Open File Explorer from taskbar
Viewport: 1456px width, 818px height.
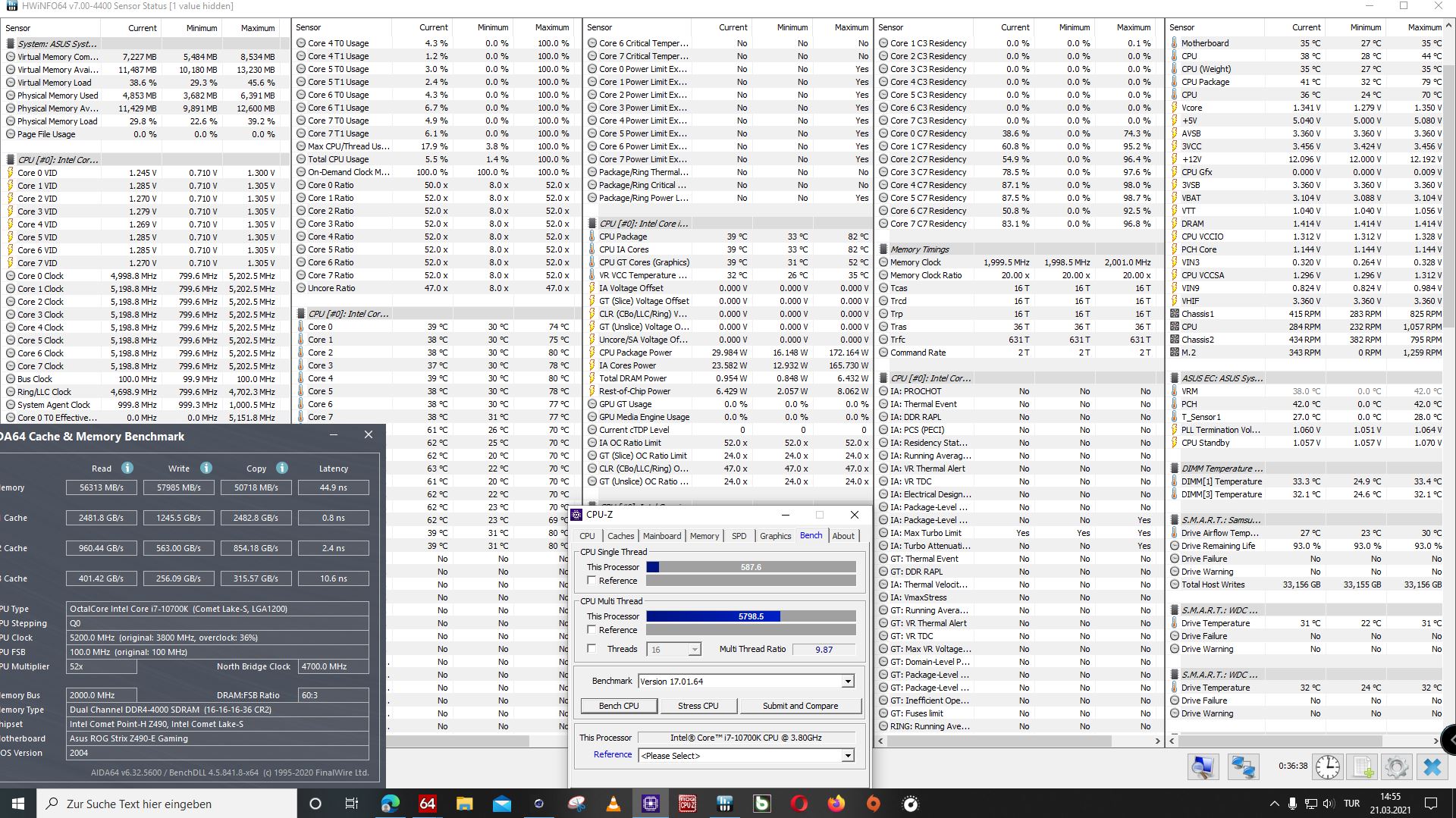[464, 804]
